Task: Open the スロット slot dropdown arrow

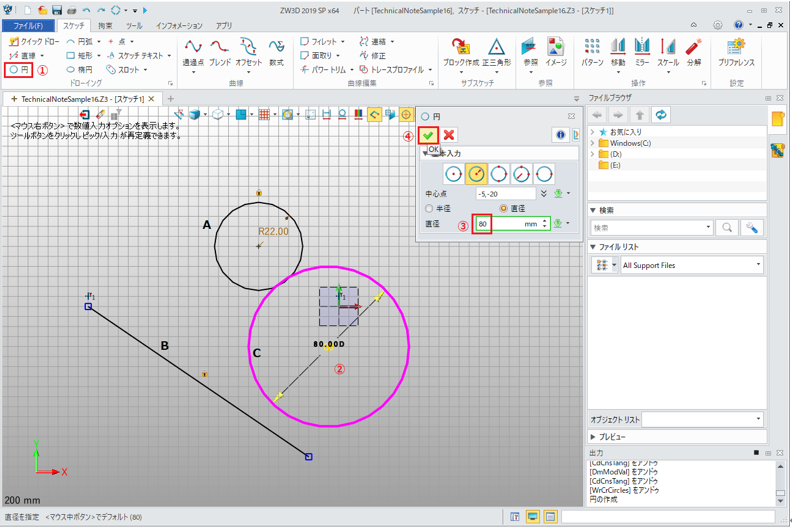Action: coord(145,70)
